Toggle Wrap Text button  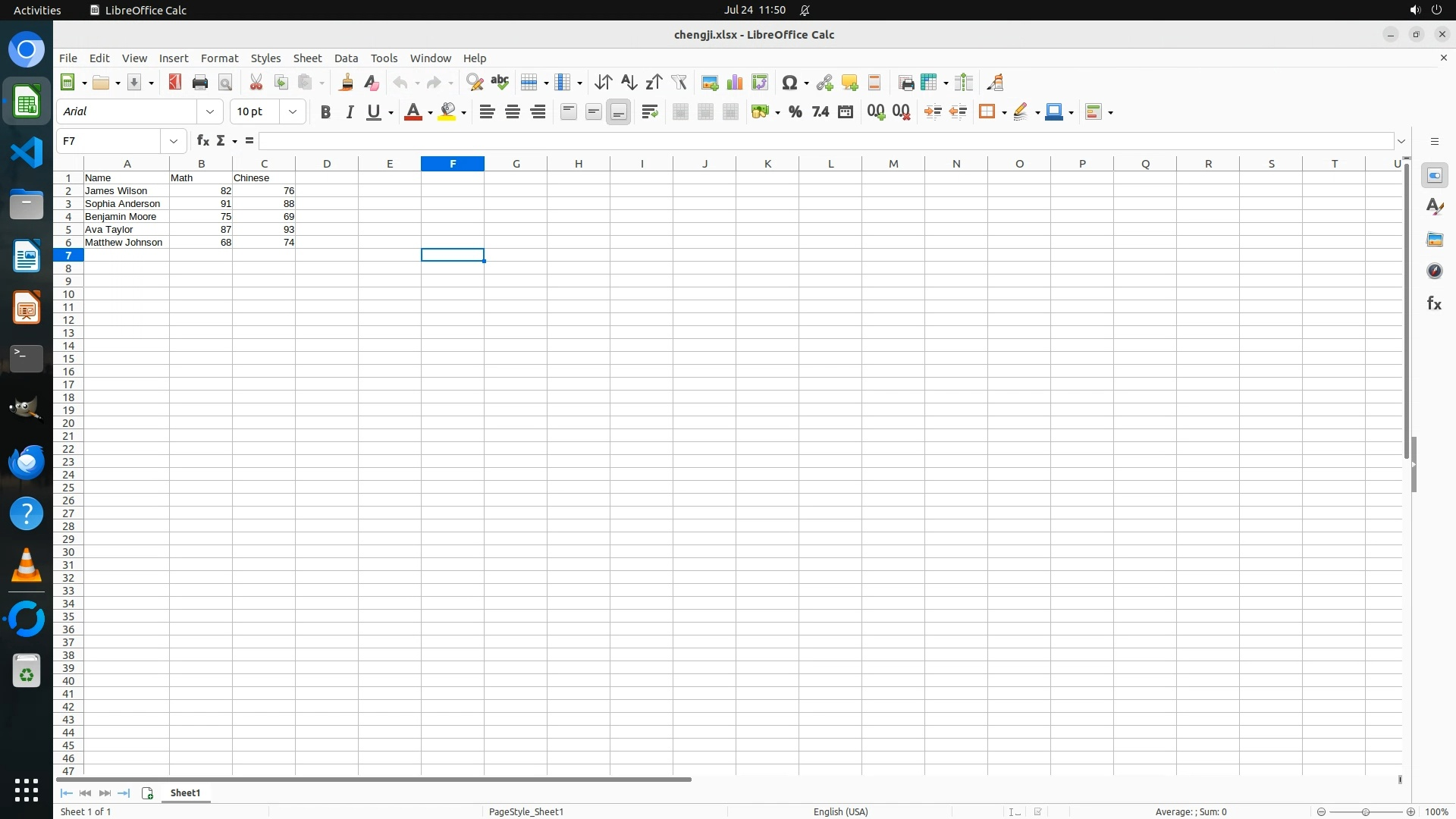[x=649, y=112]
